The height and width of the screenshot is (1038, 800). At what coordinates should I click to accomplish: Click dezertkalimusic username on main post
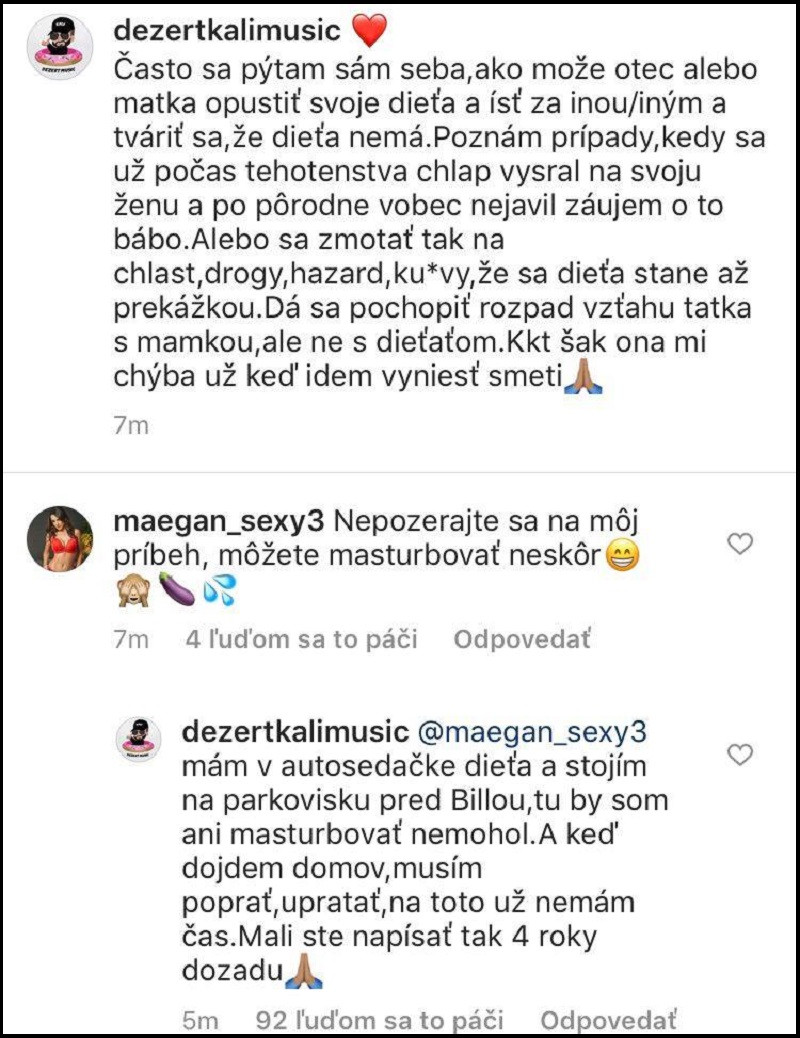point(227,30)
